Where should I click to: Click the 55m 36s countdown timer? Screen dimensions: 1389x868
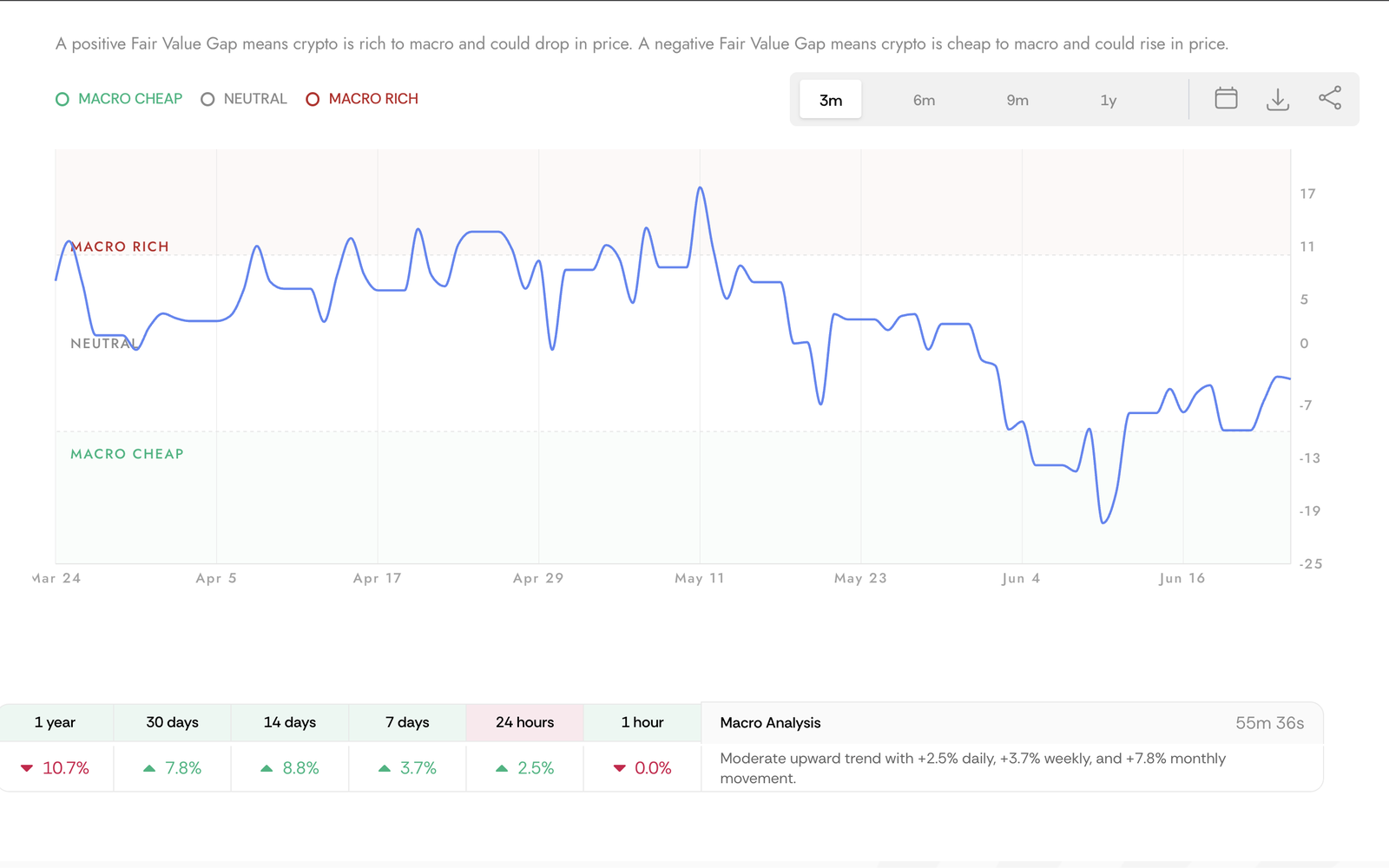coord(1270,723)
